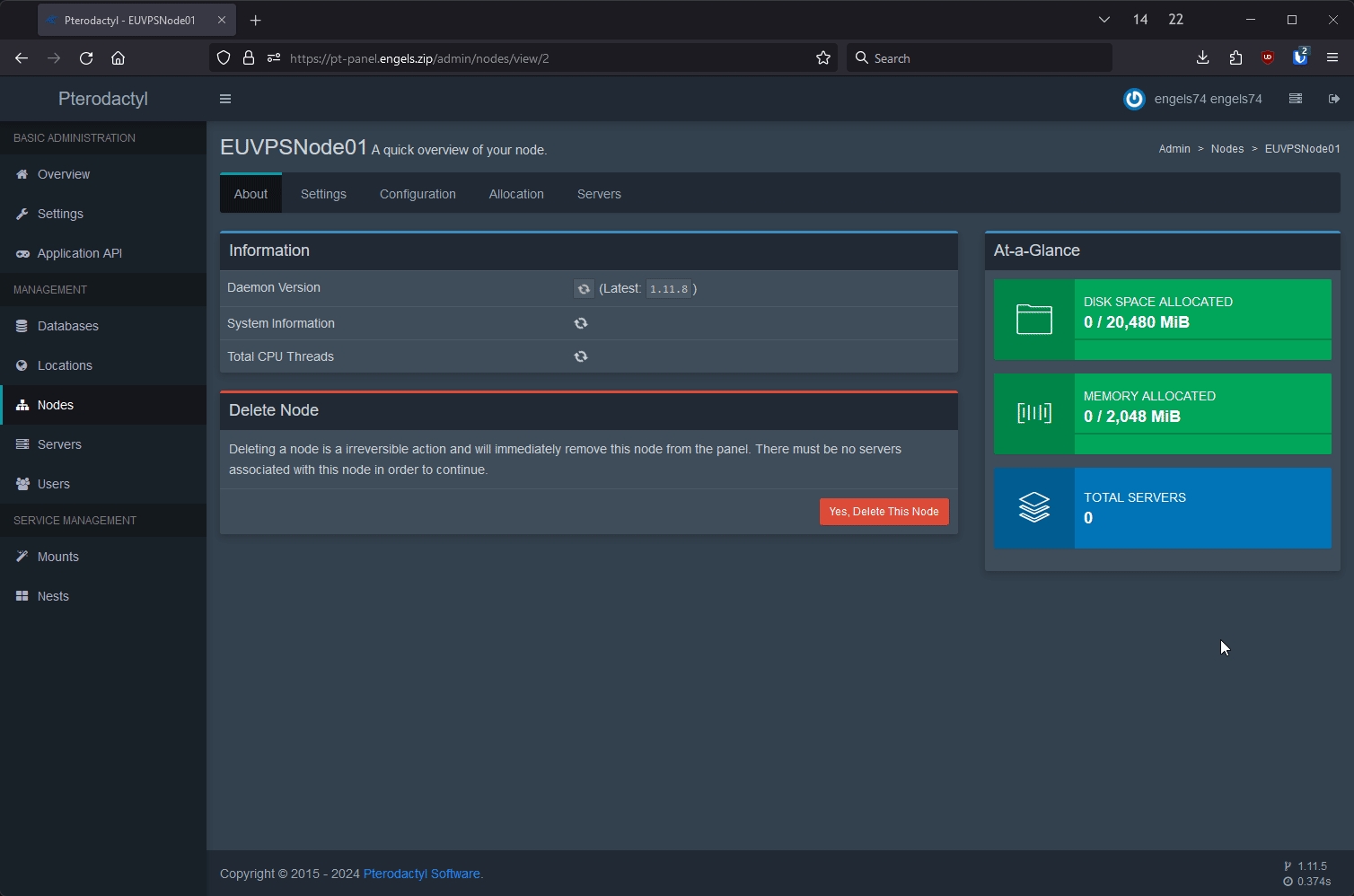The width and height of the screenshot is (1354, 896).
Task: Exit admin via server list icon
Action: coord(1295,99)
